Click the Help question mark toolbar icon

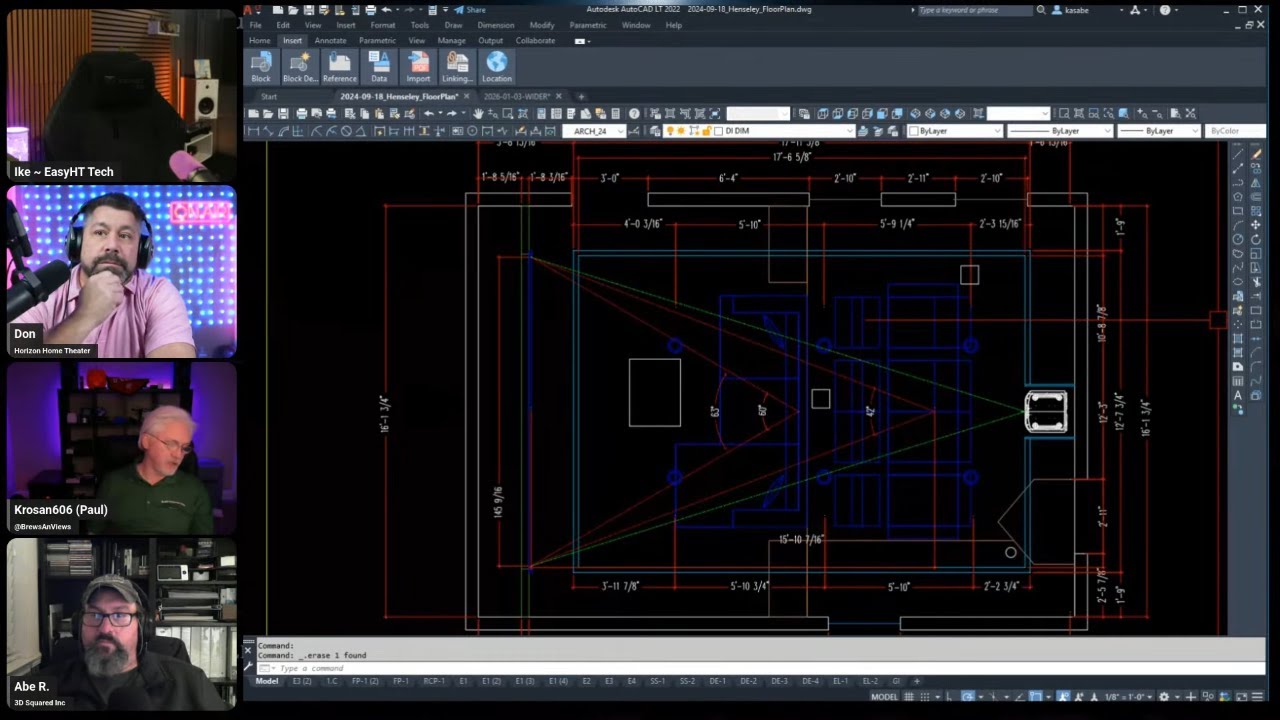tap(634, 114)
